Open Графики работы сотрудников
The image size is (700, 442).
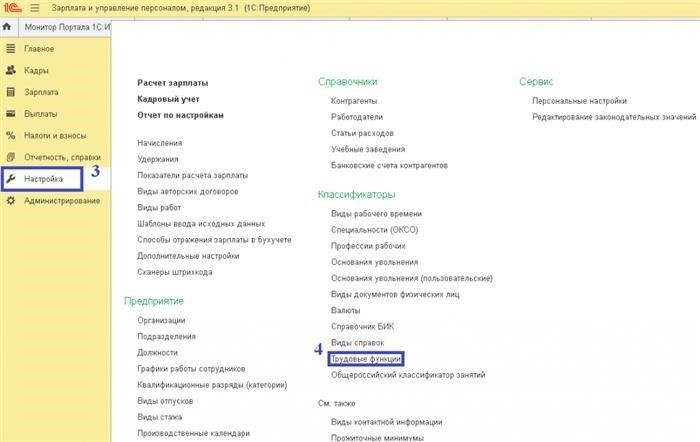[x=191, y=368]
